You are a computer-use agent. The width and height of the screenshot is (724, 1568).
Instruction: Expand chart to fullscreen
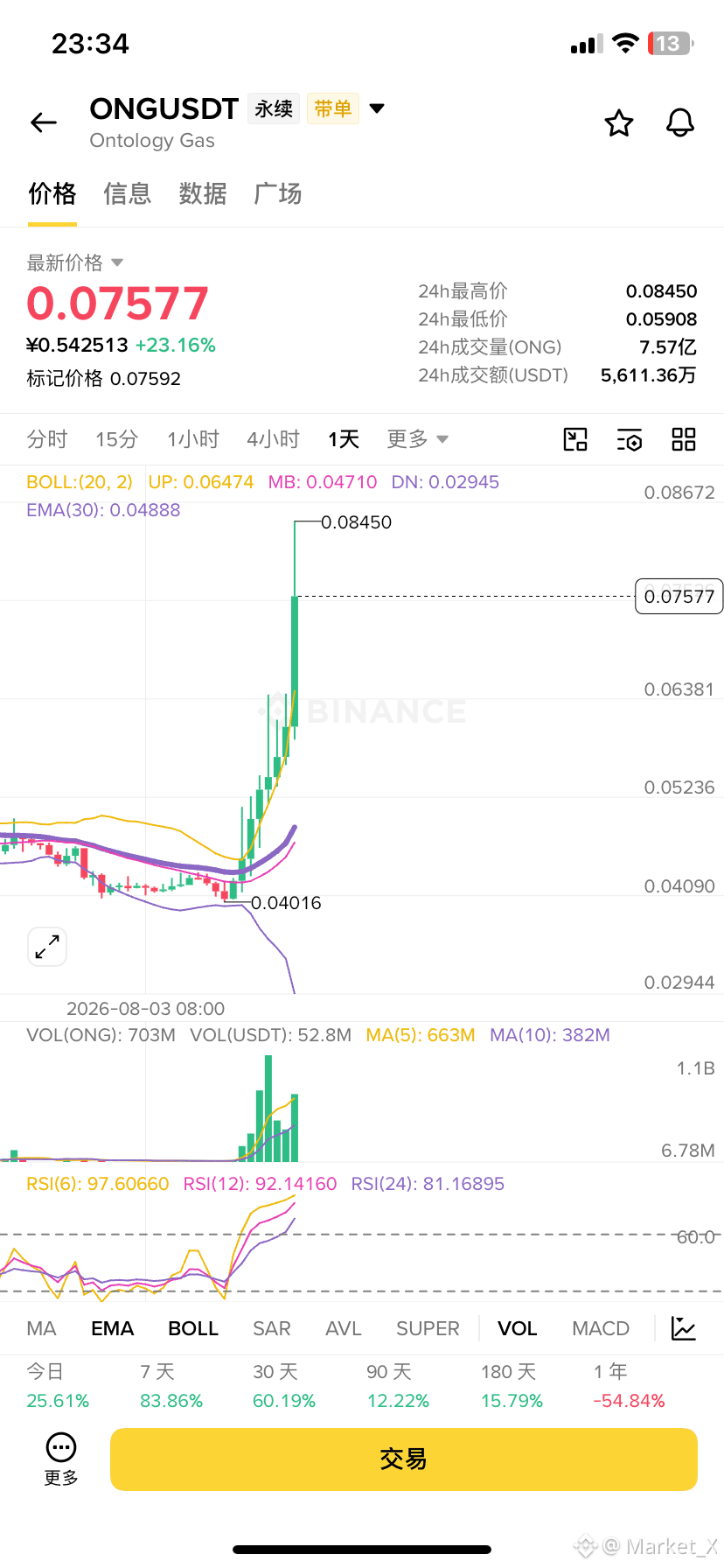click(47, 947)
